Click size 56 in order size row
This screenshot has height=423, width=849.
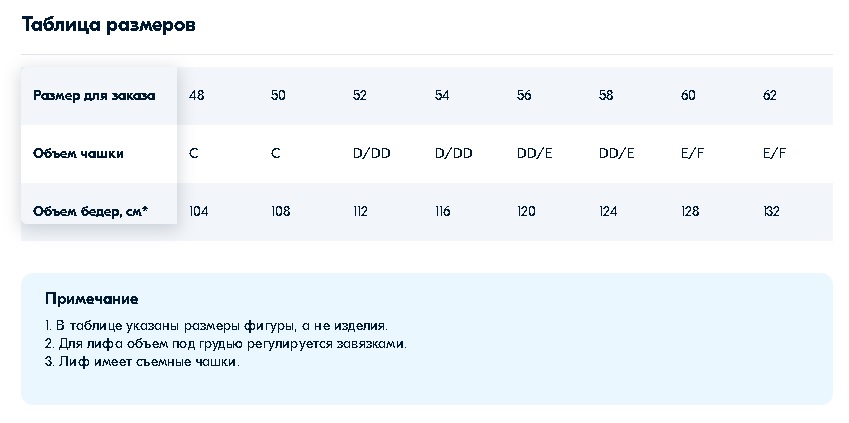pyautogui.click(x=524, y=96)
